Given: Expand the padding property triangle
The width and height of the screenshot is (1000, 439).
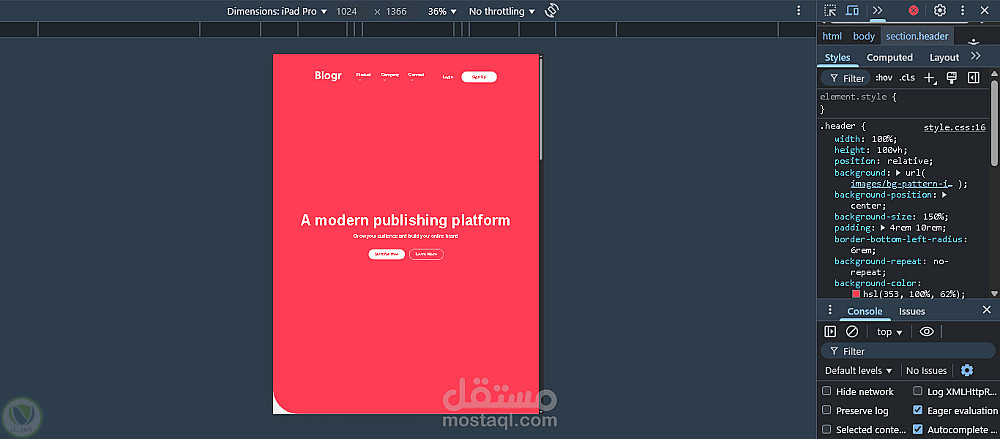Looking at the screenshot, I should pyautogui.click(x=884, y=228).
